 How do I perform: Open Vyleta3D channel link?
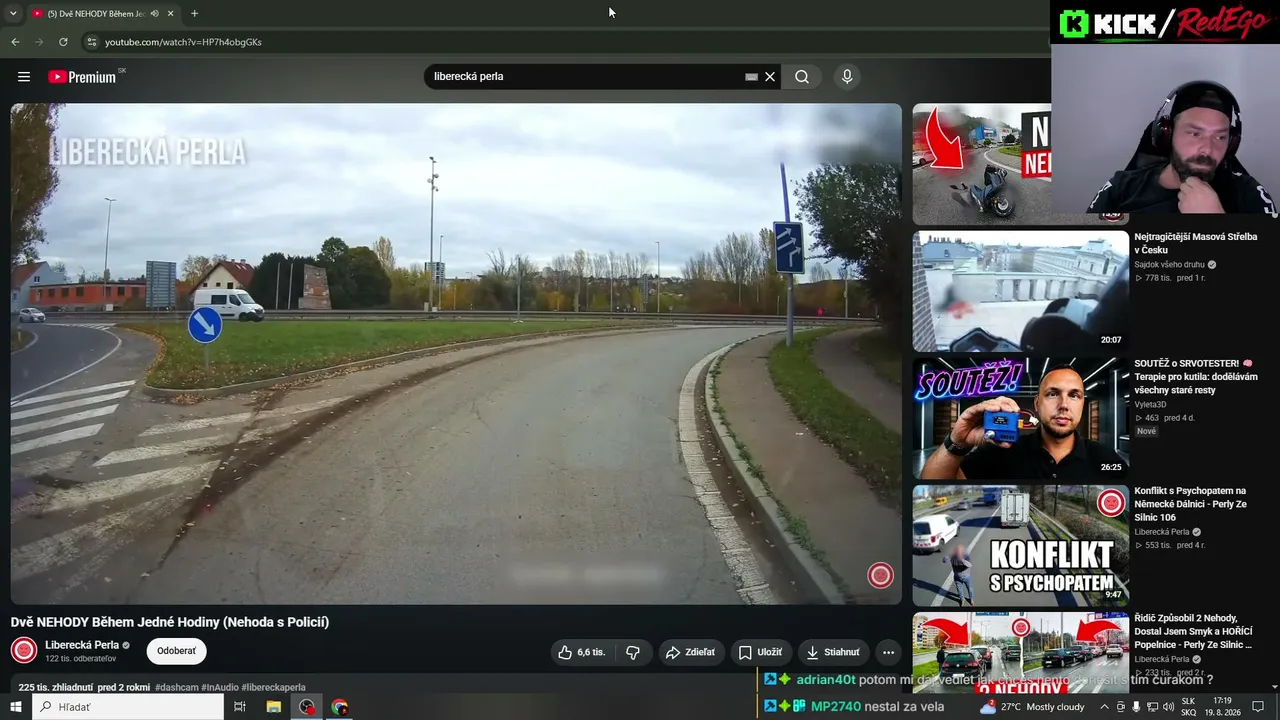(x=1150, y=405)
